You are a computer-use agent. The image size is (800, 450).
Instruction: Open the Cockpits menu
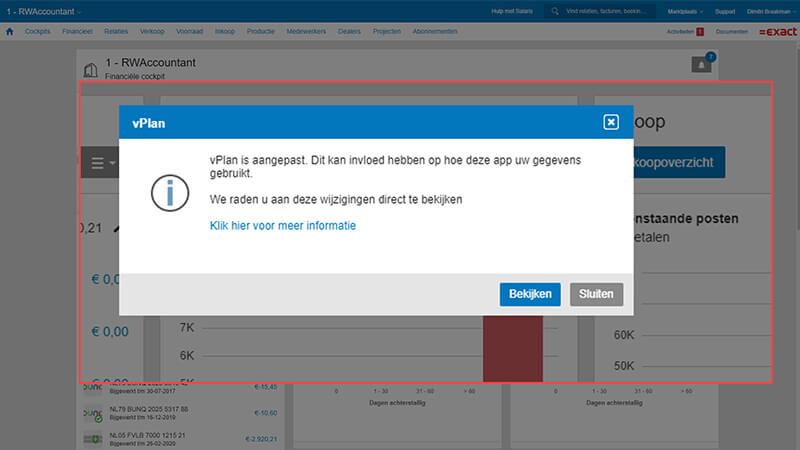point(38,32)
